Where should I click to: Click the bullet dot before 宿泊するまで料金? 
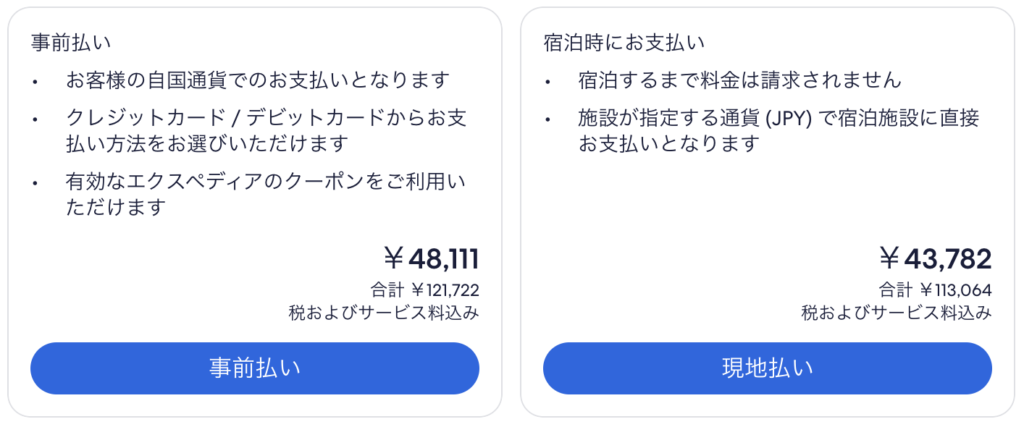click(549, 80)
